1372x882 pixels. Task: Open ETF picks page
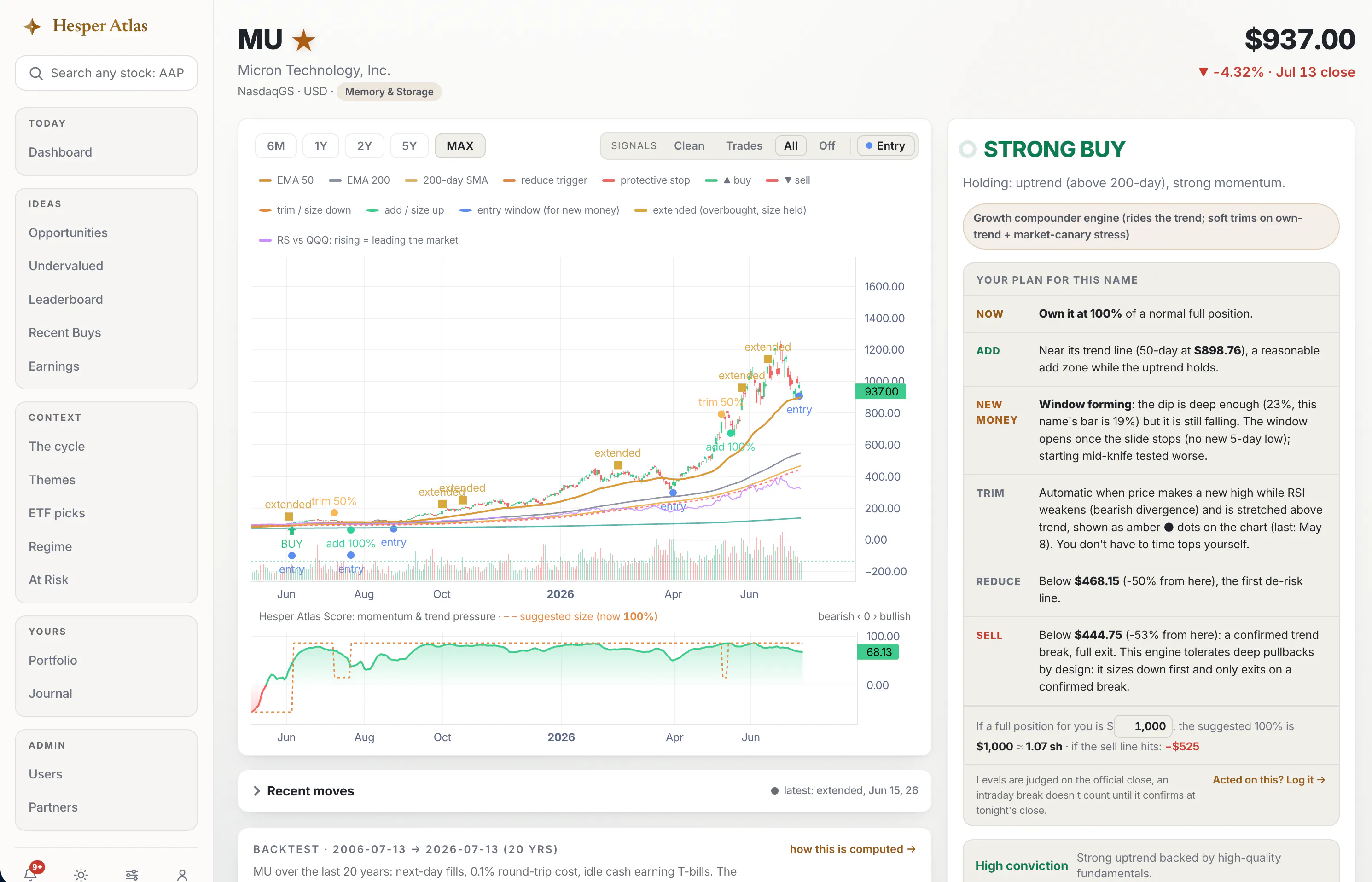(x=57, y=513)
